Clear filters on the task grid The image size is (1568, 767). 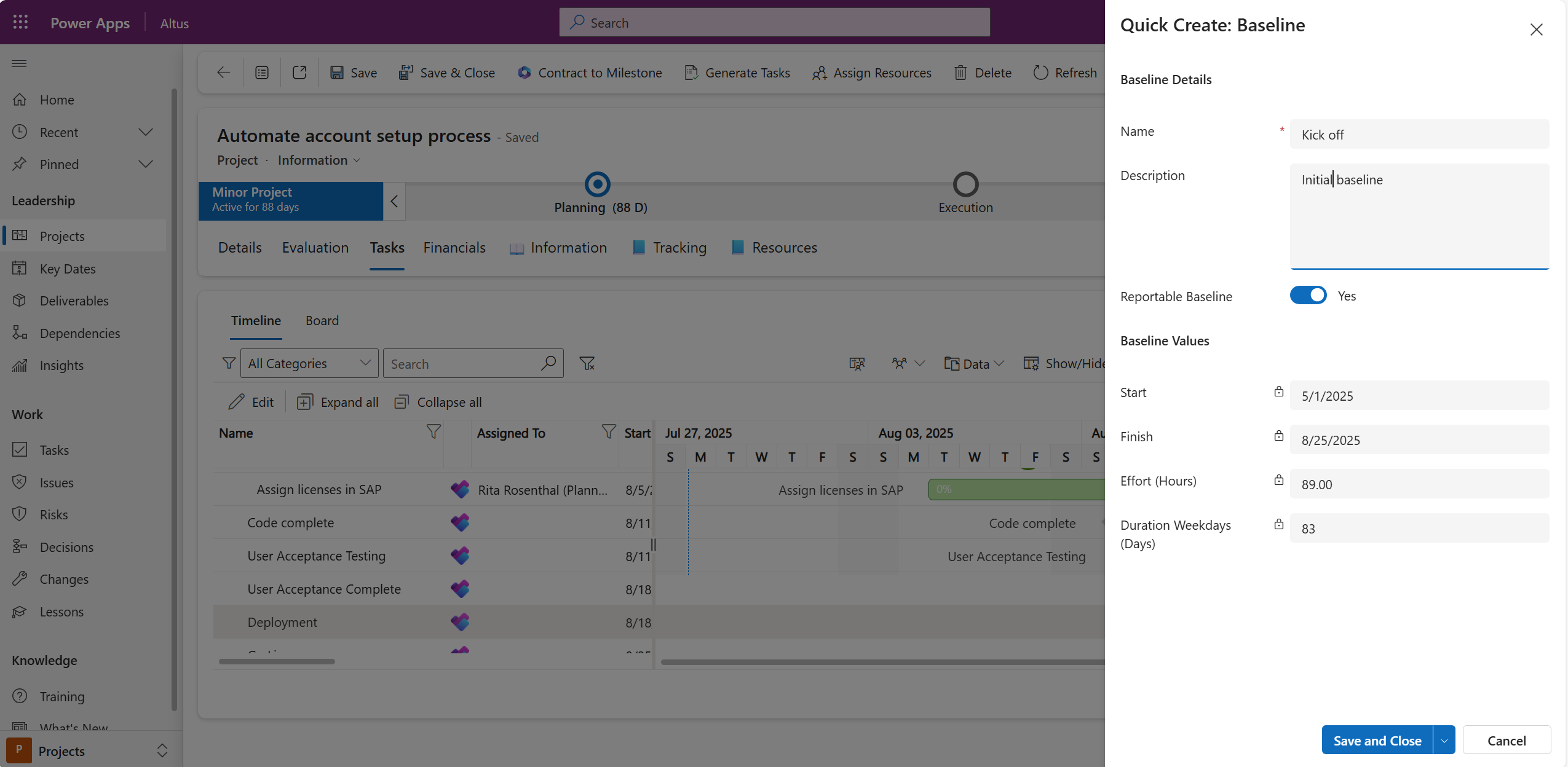click(587, 363)
